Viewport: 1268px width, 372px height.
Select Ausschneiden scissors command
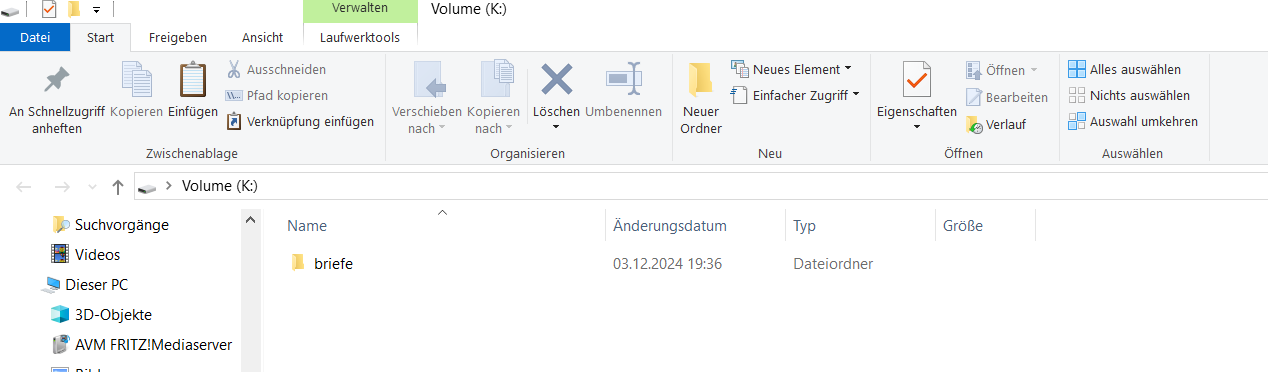click(x=276, y=70)
